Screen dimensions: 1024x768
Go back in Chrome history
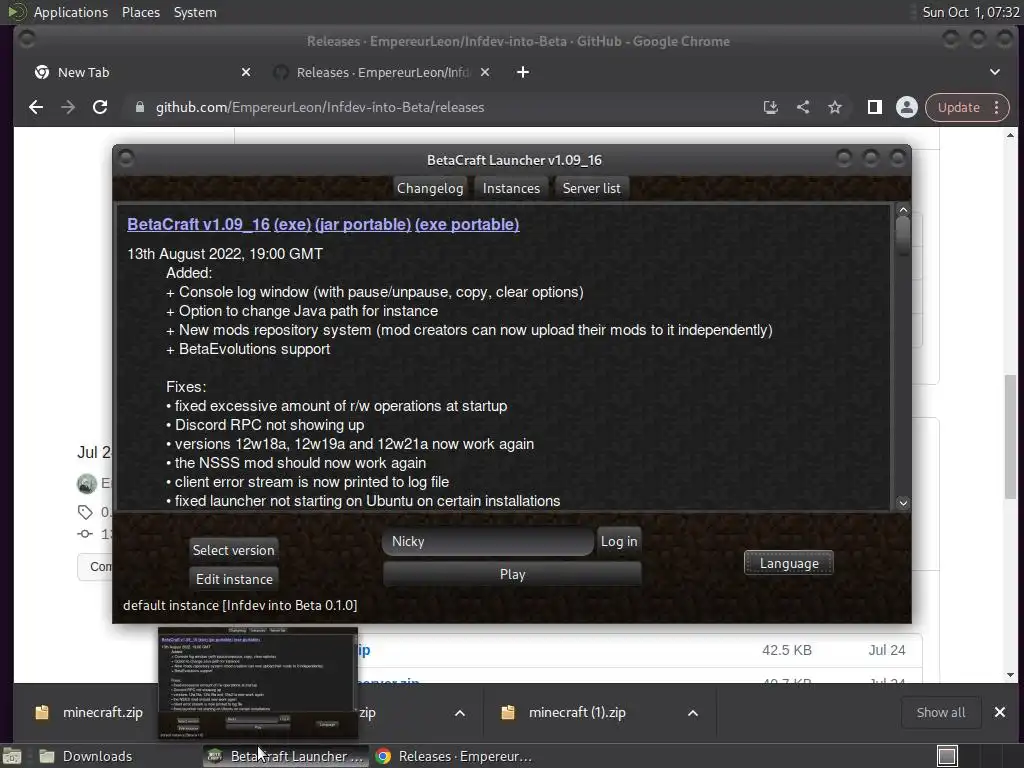pyautogui.click(x=36, y=107)
